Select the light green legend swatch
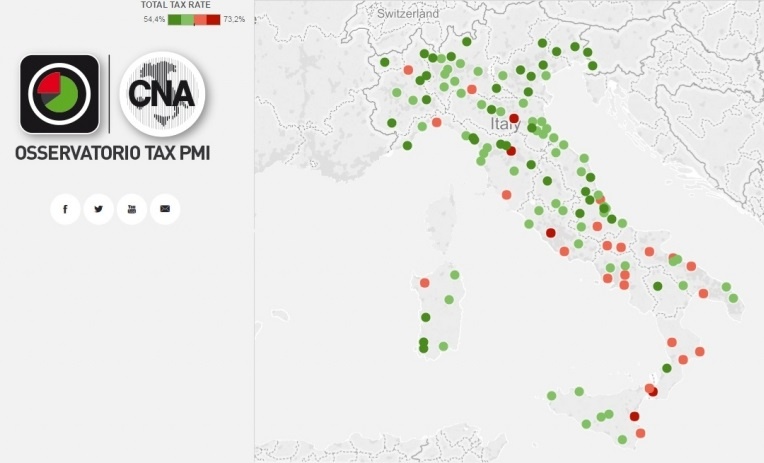The width and height of the screenshot is (764, 463). pos(187,19)
